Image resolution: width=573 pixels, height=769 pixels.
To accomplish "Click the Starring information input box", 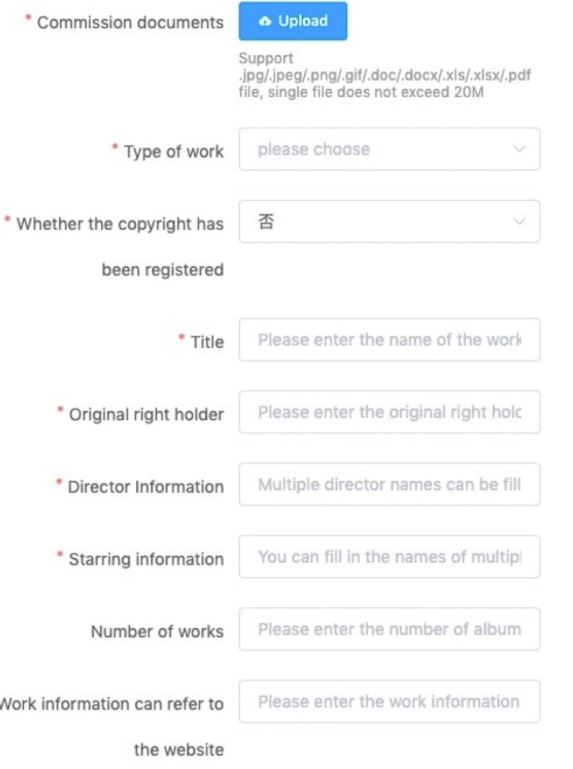I will 390,557.
